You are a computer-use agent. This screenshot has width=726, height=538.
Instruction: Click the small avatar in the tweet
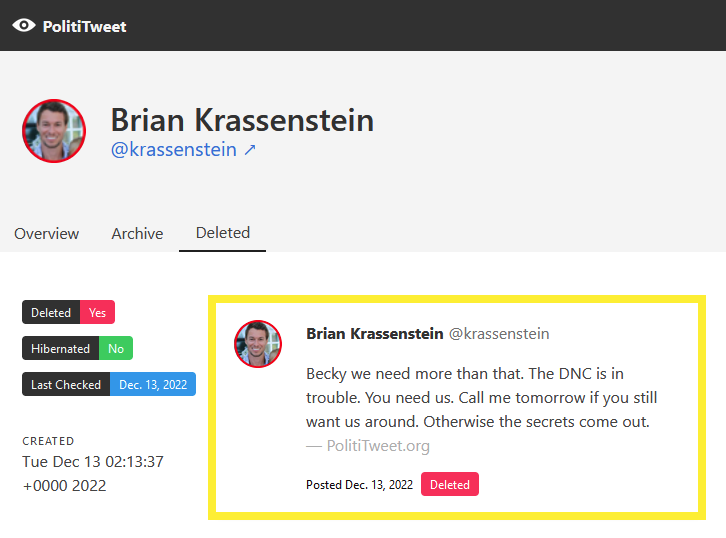(258, 344)
